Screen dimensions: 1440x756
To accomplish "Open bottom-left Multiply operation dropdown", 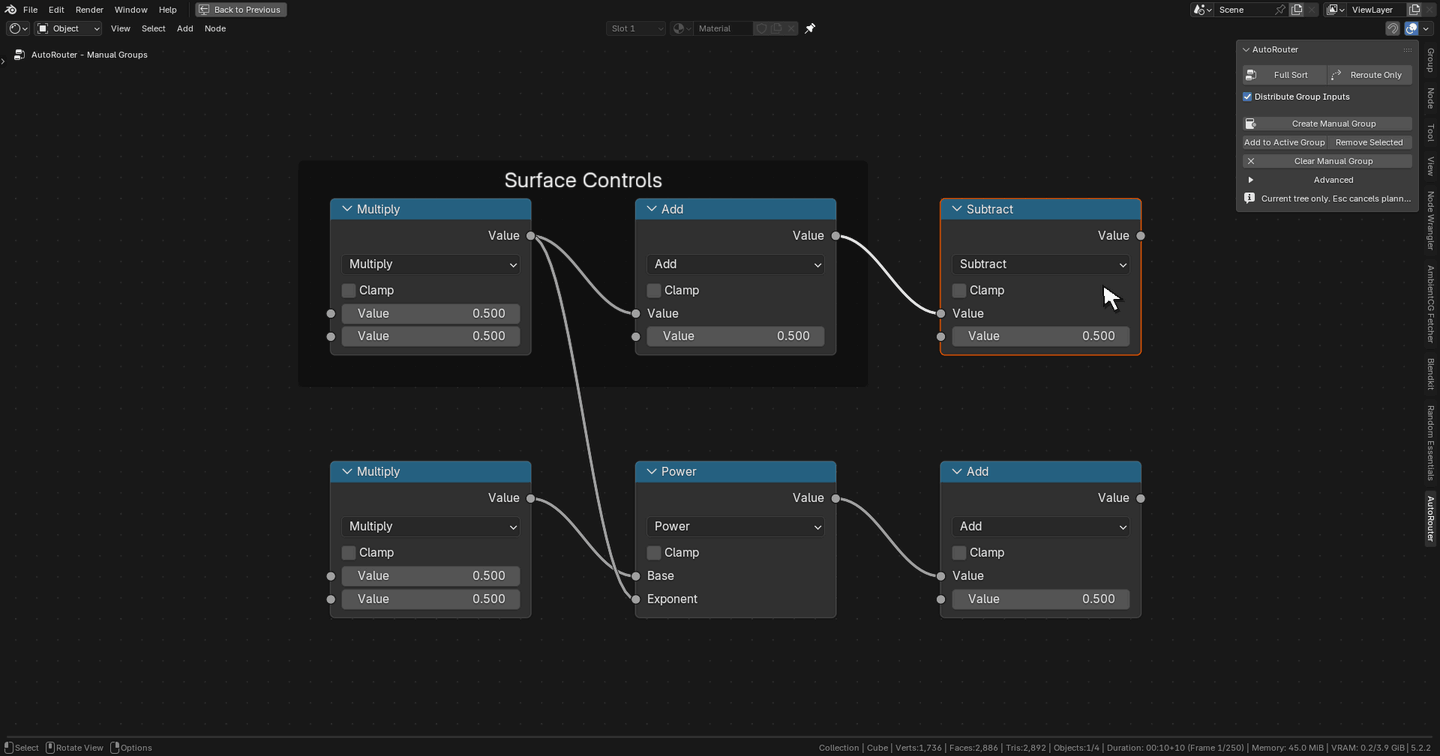I will pos(430,526).
